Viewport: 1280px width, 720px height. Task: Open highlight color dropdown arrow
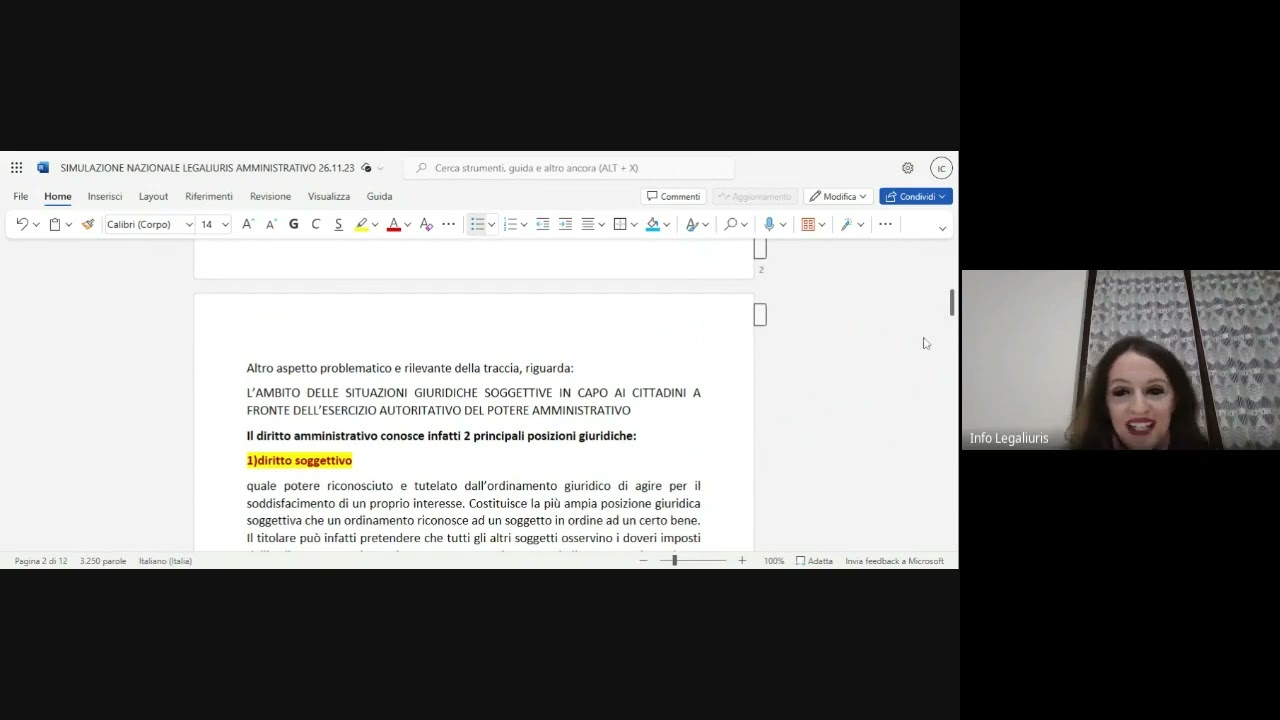[375, 224]
